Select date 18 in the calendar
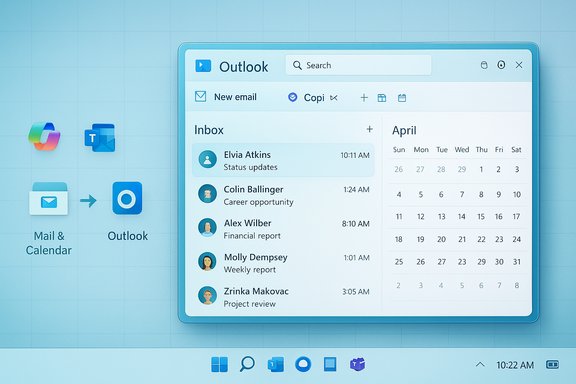This screenshot has height=384, width=576. coord(399,240)
